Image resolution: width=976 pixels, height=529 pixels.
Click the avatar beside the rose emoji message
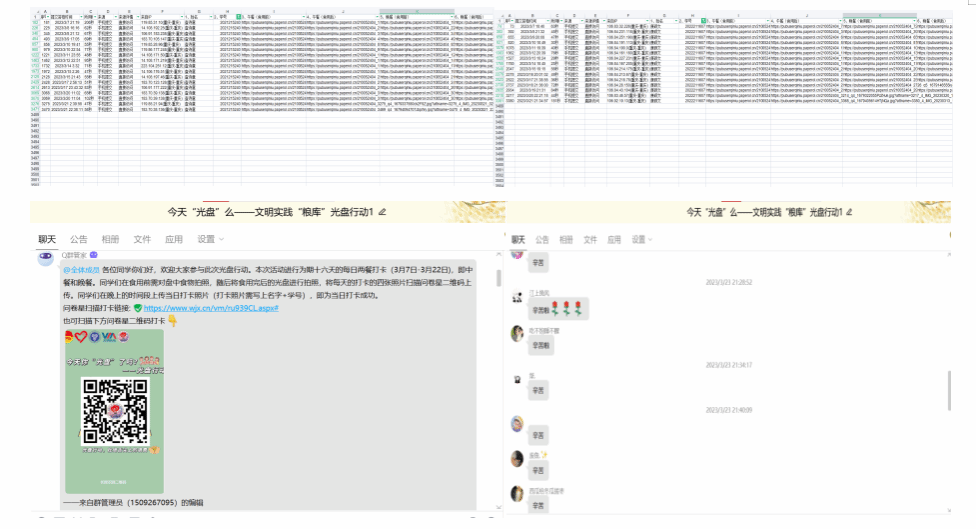tap(517, 299)
